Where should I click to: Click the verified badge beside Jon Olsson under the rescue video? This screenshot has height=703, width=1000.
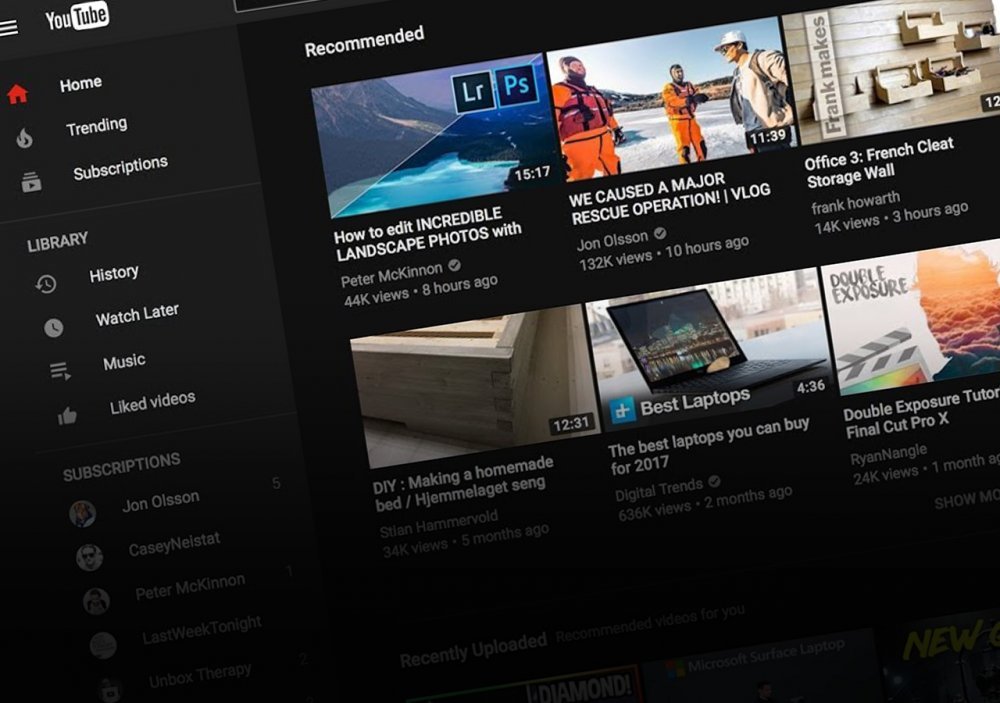(660, 233)
